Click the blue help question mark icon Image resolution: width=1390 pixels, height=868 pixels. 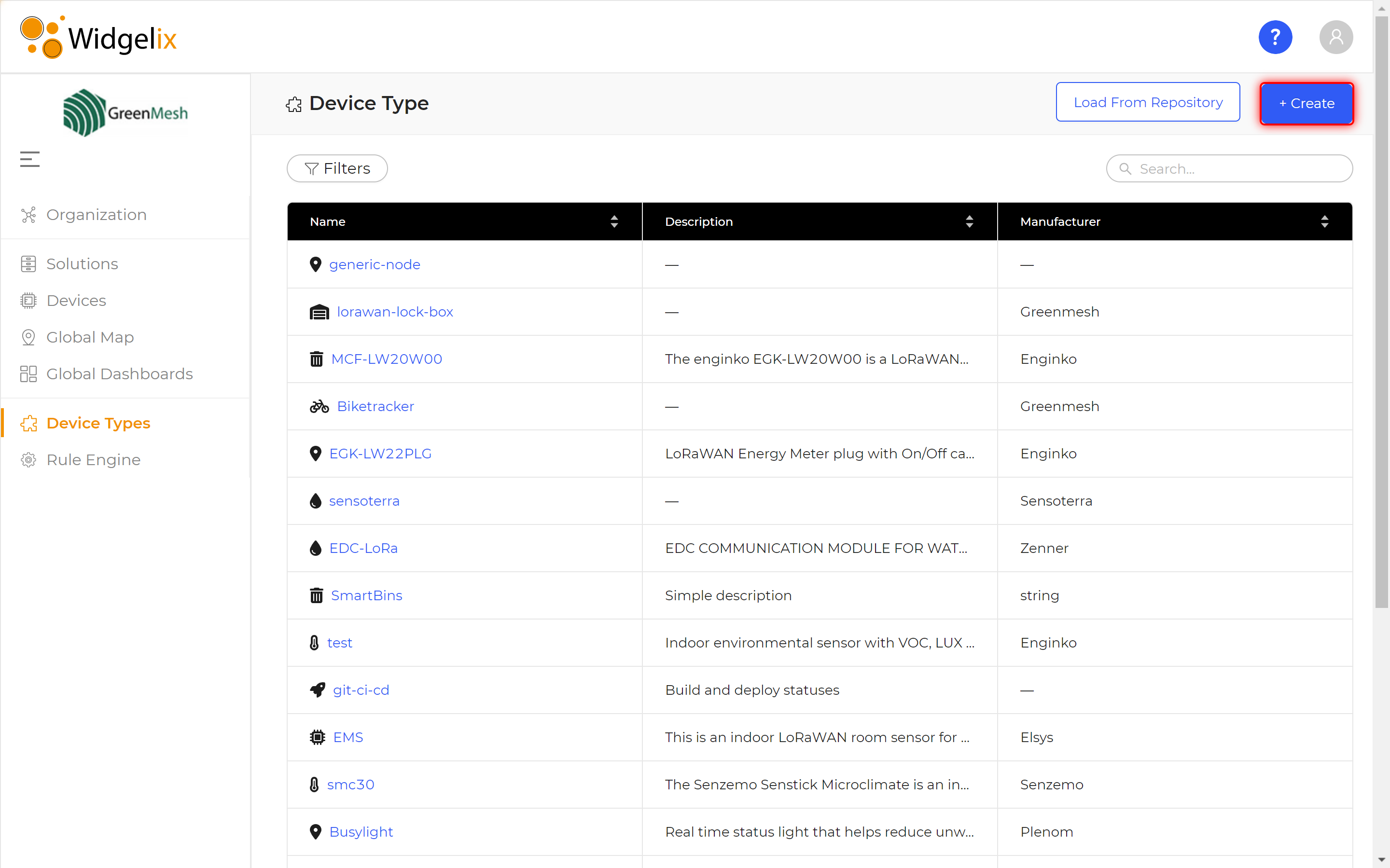(1275, 37)
